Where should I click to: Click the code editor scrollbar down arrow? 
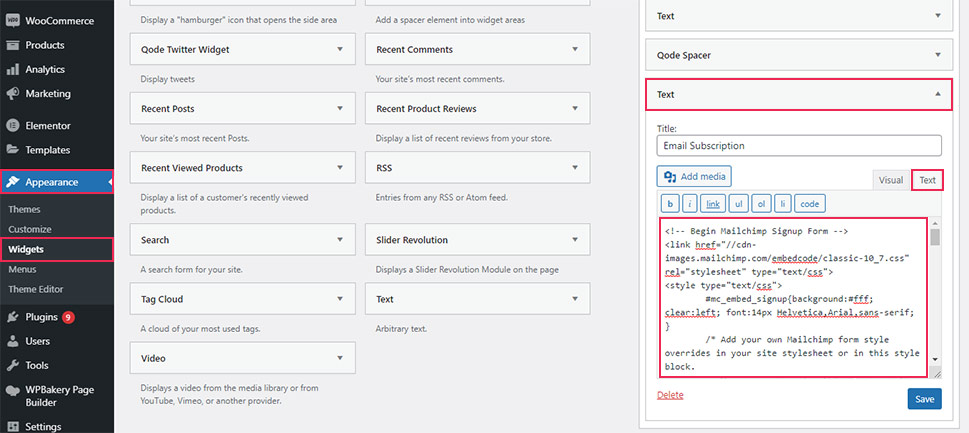(x=935, y=359)
